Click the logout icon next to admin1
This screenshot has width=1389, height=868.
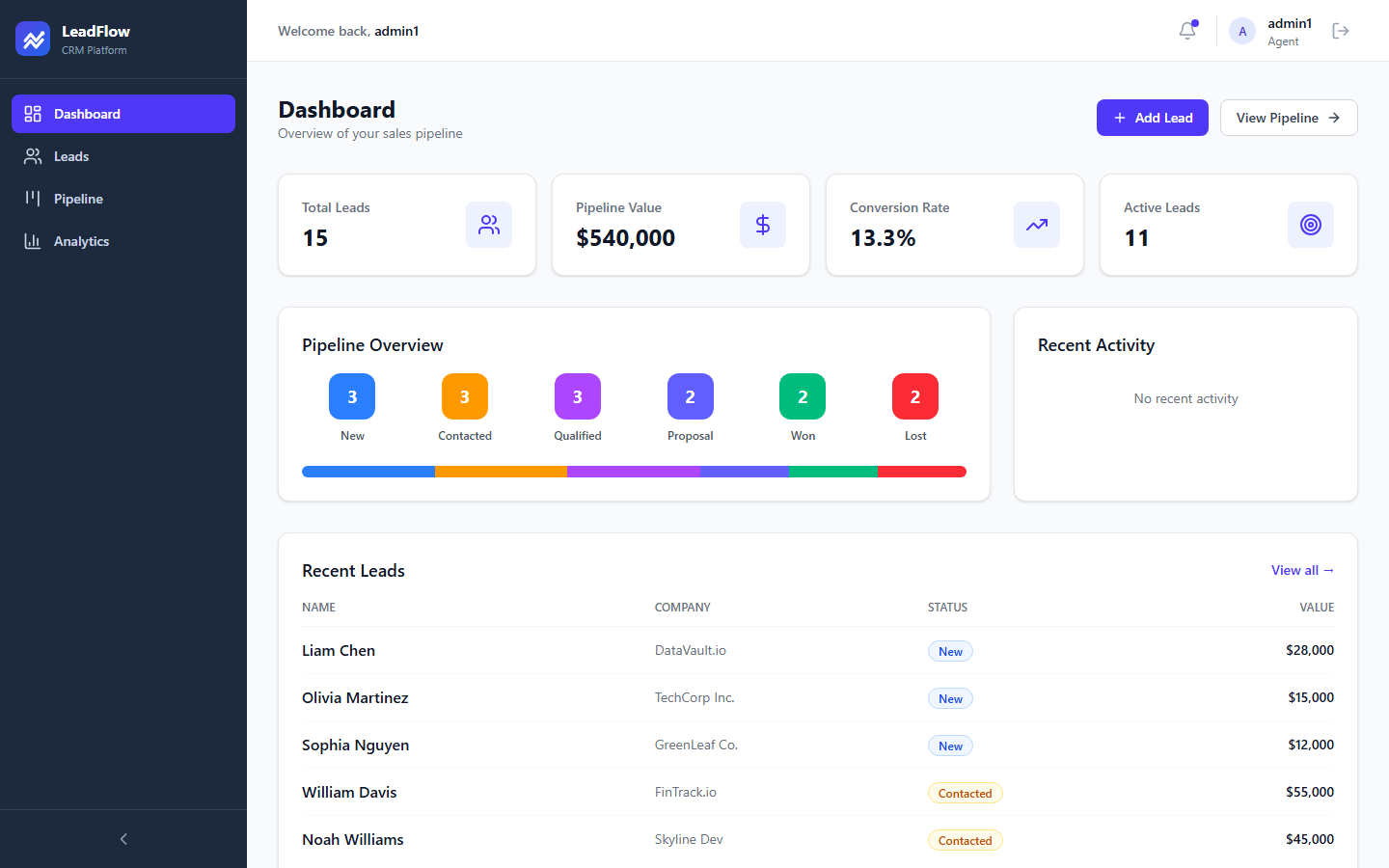point(1340,31)
